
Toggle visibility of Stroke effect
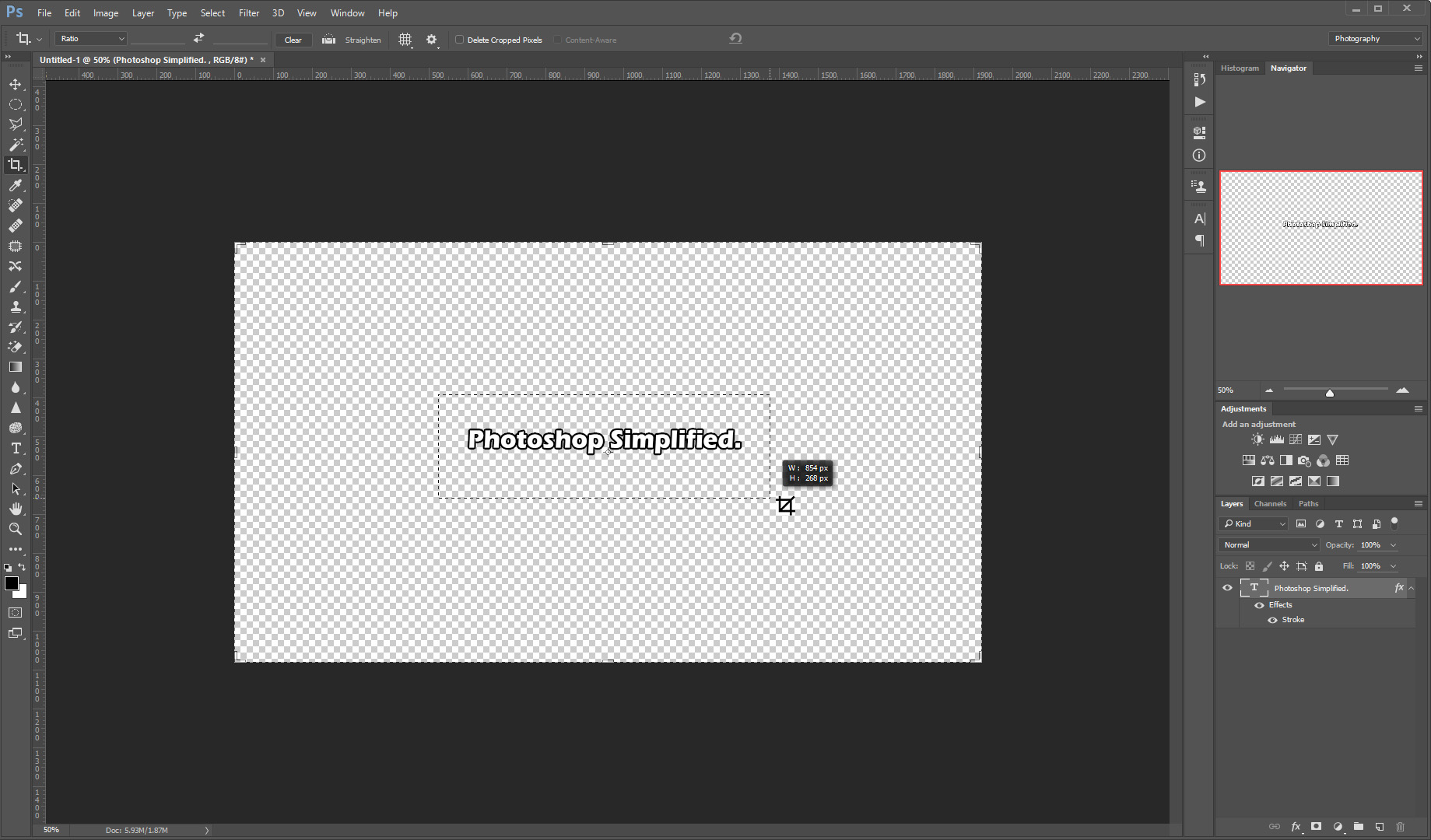point(1272,620)
